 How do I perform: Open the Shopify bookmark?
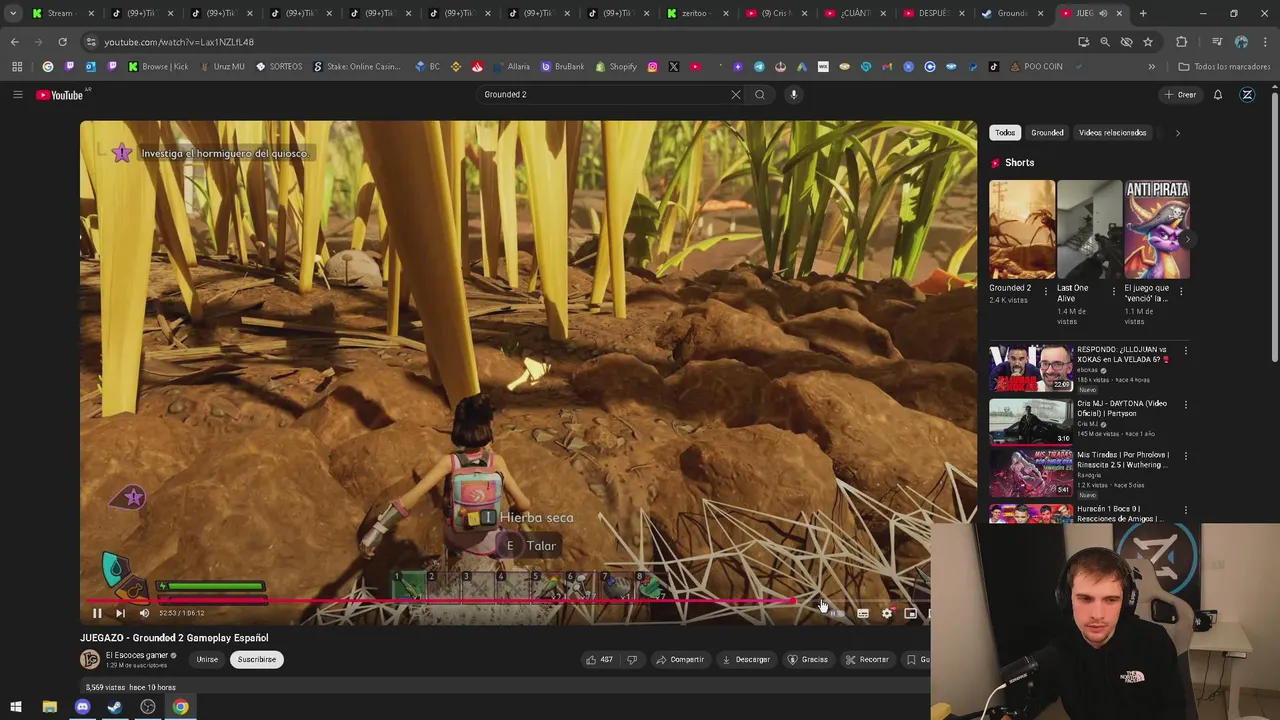click(616, 66)
